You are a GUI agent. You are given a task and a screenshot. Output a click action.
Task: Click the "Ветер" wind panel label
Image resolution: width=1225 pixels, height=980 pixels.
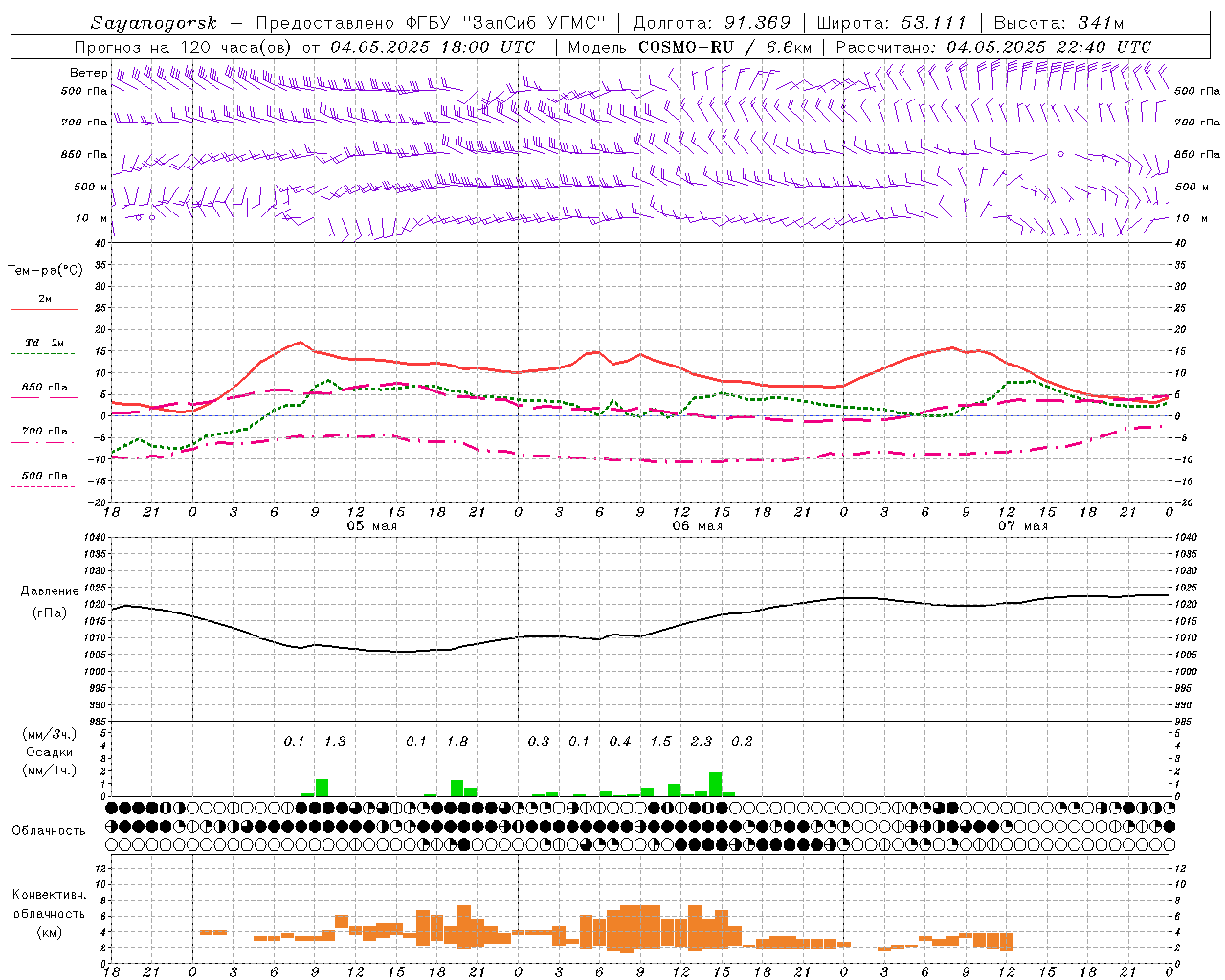[88, 73]
